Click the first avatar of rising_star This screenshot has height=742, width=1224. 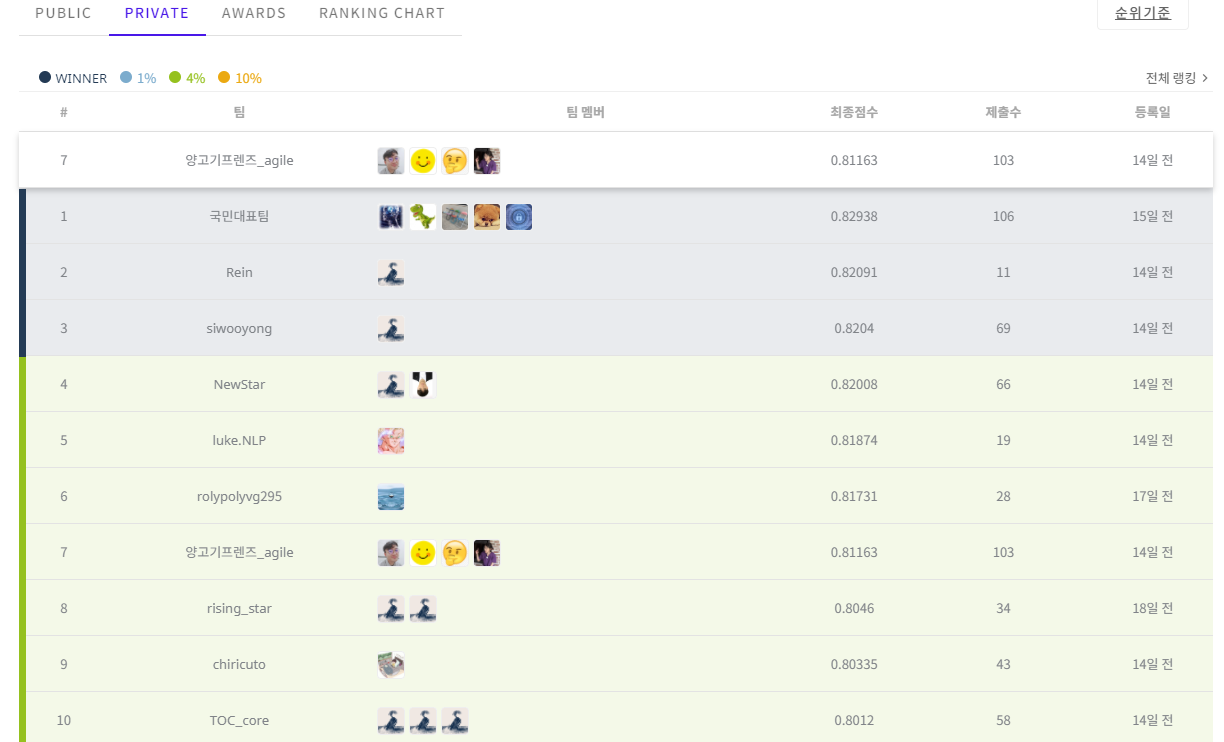(x=391, y=609)
